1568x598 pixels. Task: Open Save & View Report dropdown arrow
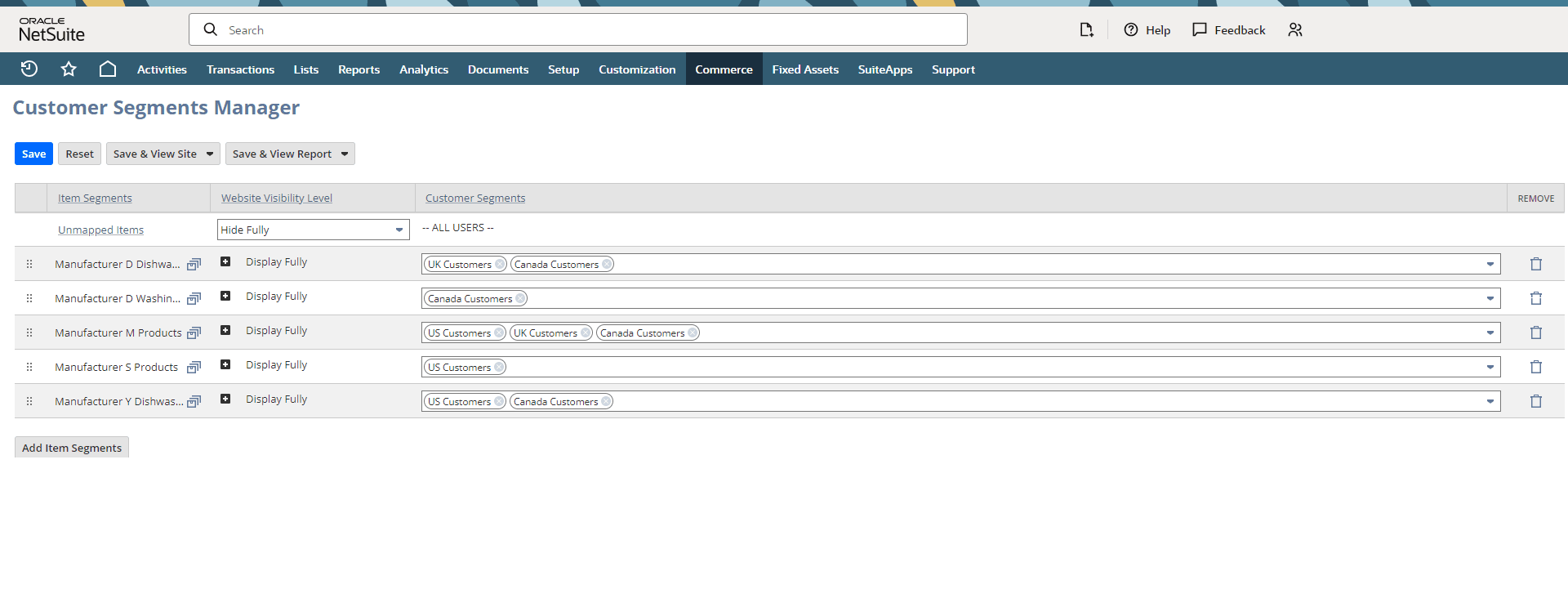click(x=345, y=154)
